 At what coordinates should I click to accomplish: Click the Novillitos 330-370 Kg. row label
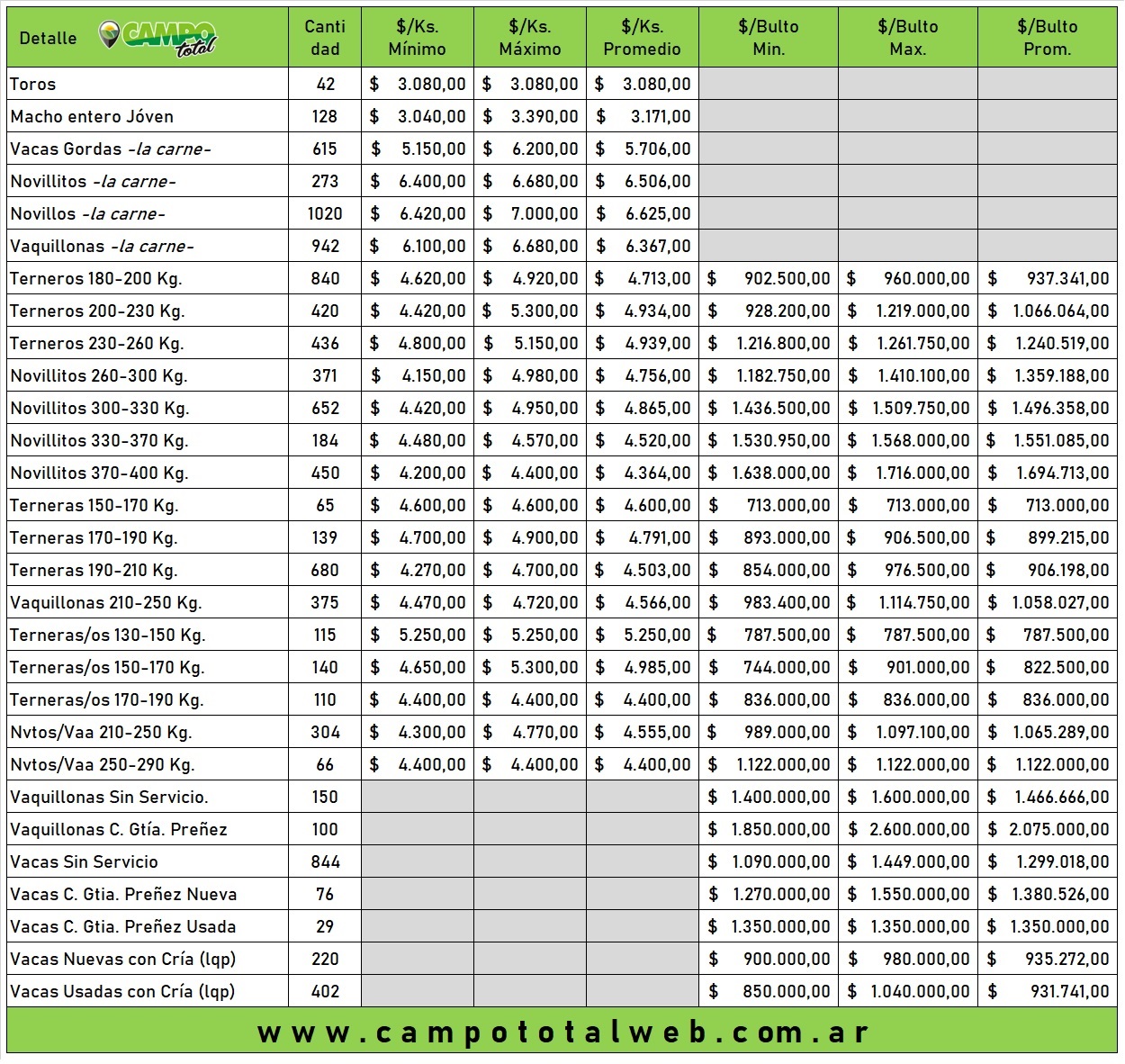click(99, 441)
